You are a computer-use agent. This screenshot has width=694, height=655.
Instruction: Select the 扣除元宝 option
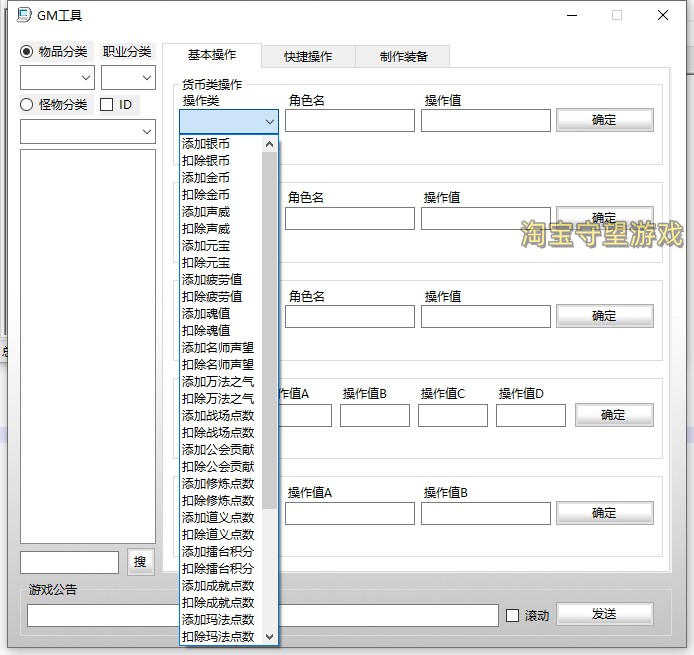(x=221, y=263)
